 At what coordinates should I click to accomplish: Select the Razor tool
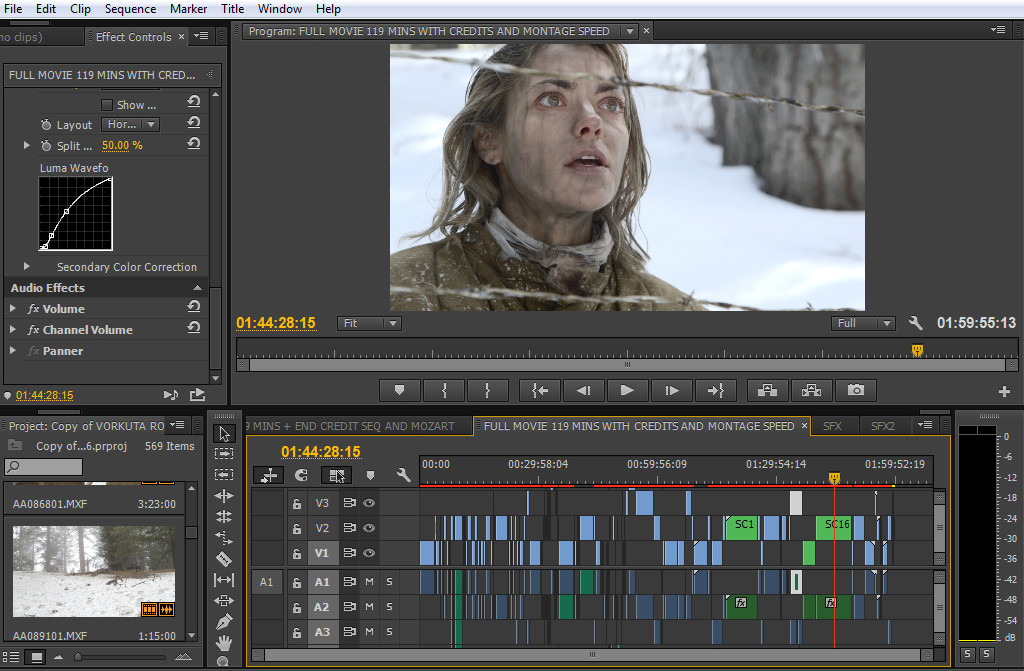224,559
